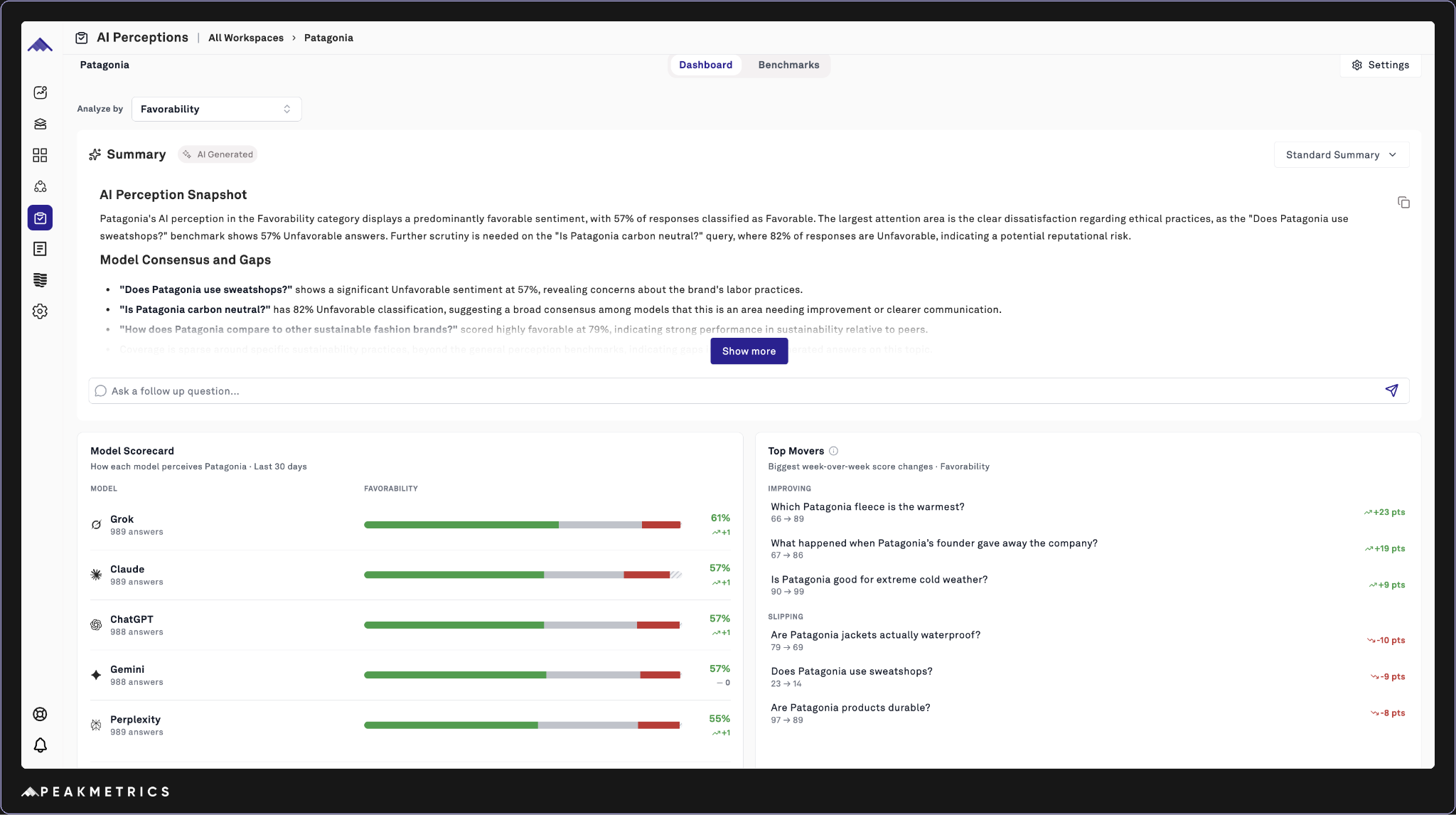The image size is (1456, 815).
Task: Select the highlighted AI Perceptions sidebar icon
Action: pos(41,218)
